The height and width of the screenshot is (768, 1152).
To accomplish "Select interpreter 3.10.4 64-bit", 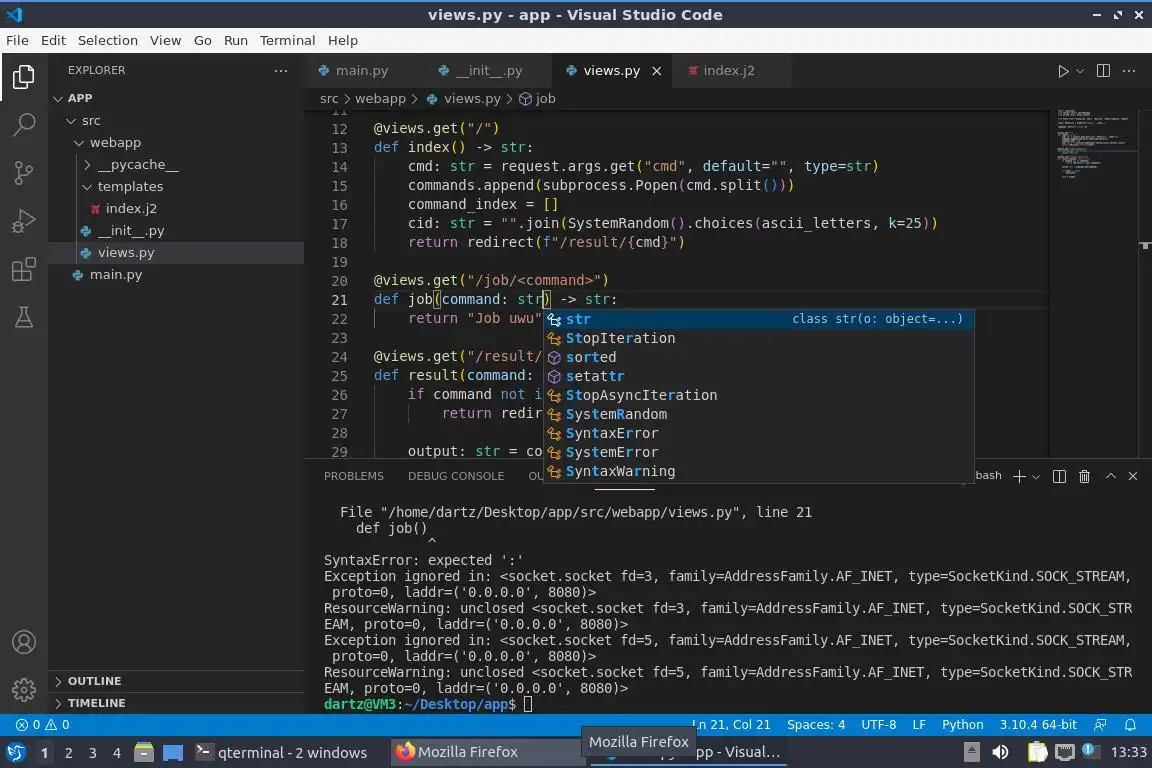I will 1037,725.
